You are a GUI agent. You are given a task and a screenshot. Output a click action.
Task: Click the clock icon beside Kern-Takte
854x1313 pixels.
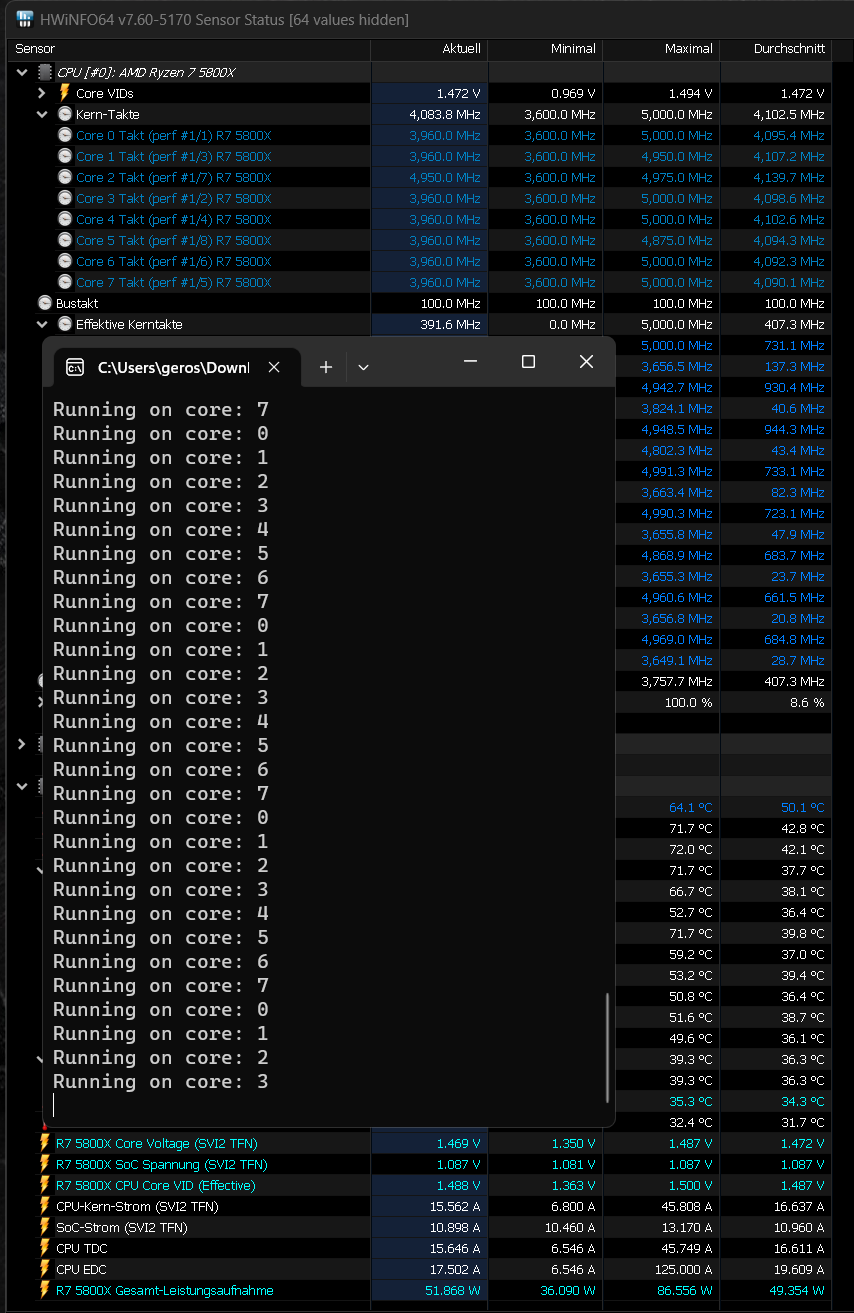pos(65,114)
